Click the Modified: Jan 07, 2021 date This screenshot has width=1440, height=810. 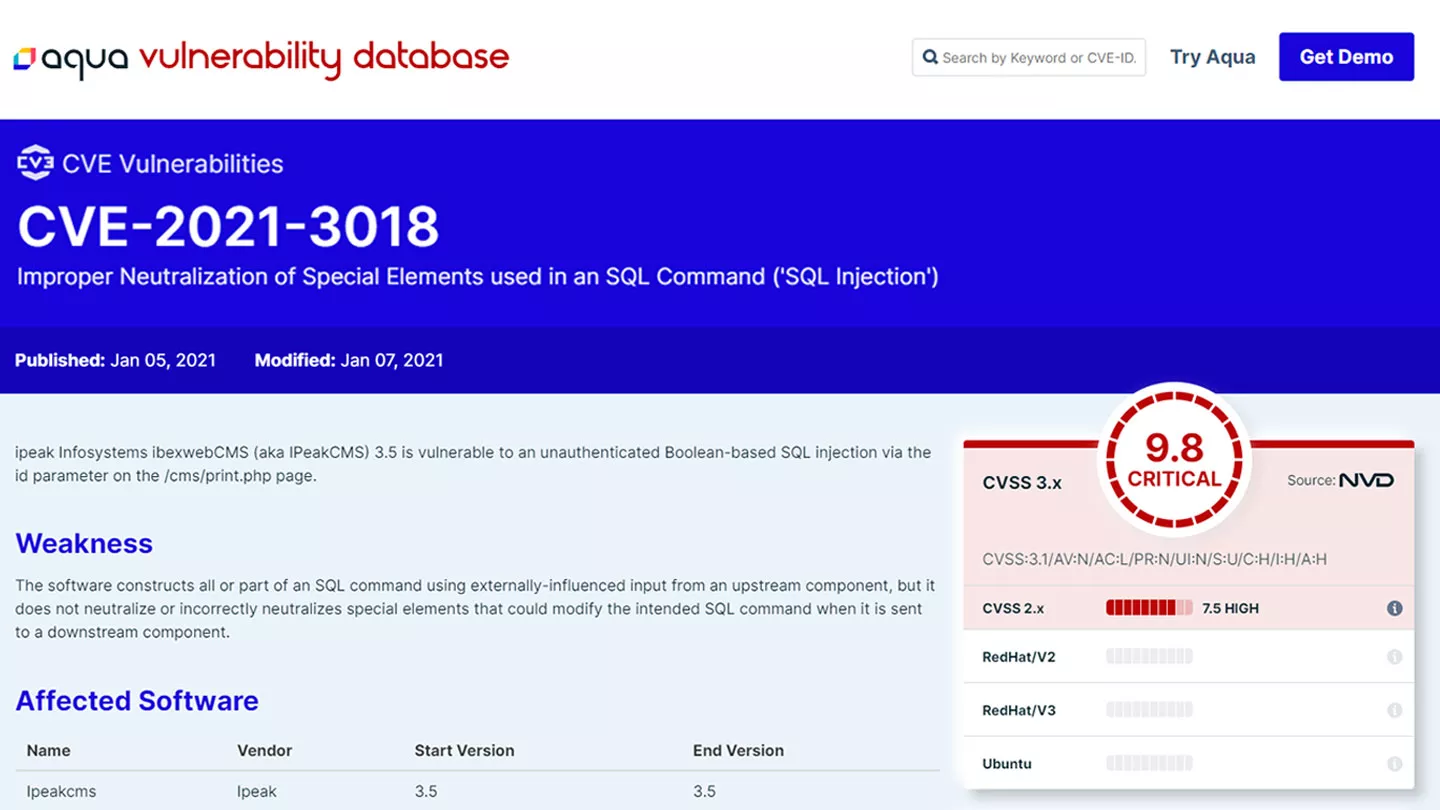(349, 360)
